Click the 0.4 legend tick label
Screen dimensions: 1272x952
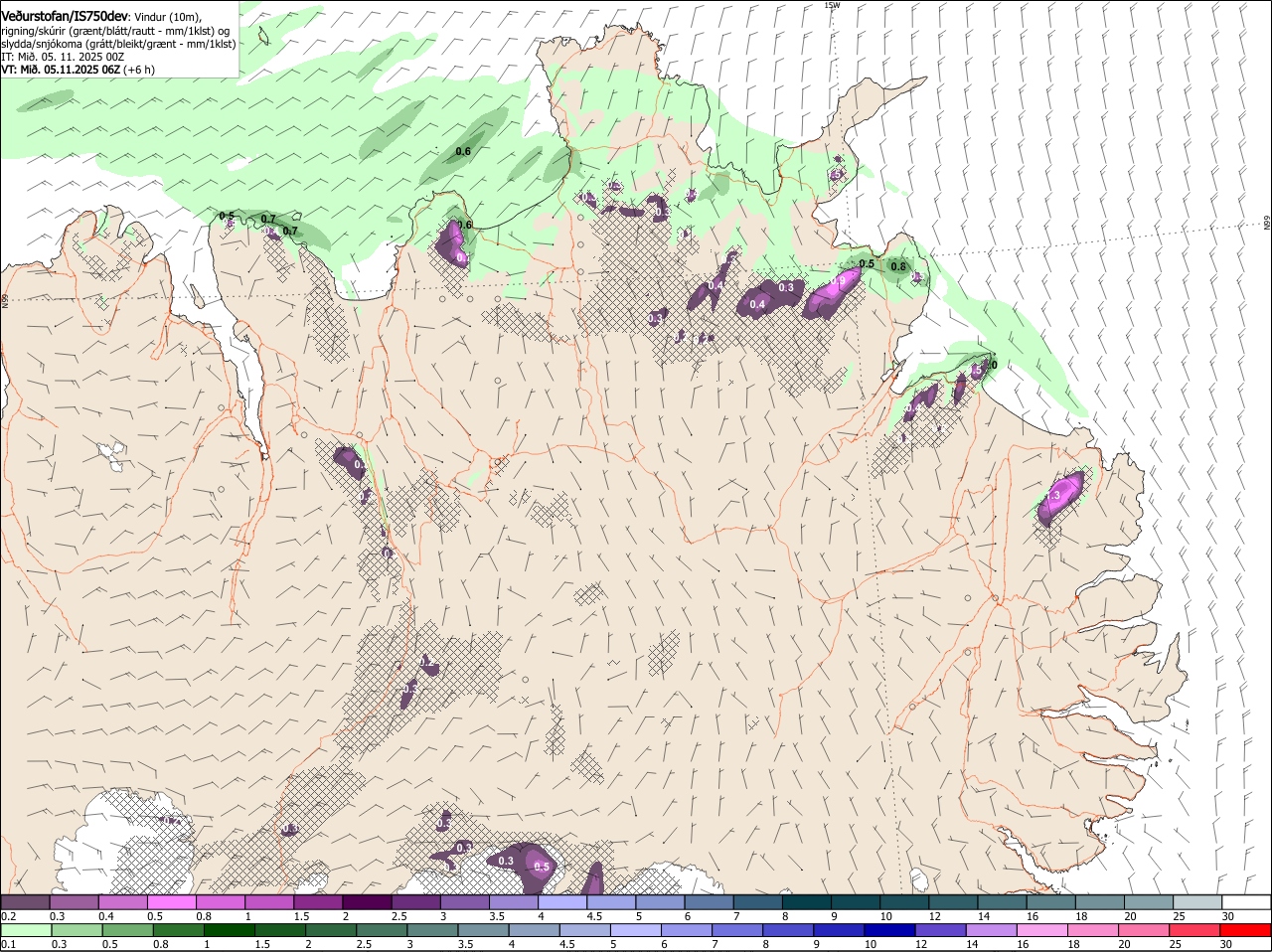pos(106,916)
